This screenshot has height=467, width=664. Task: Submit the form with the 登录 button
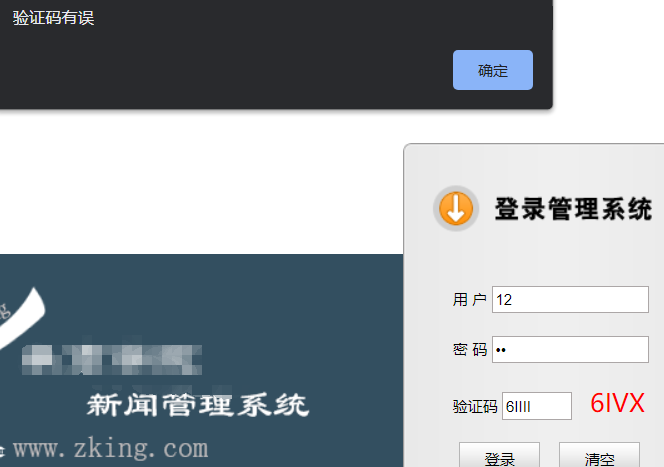pyautogui.click(x=500, y=457)
